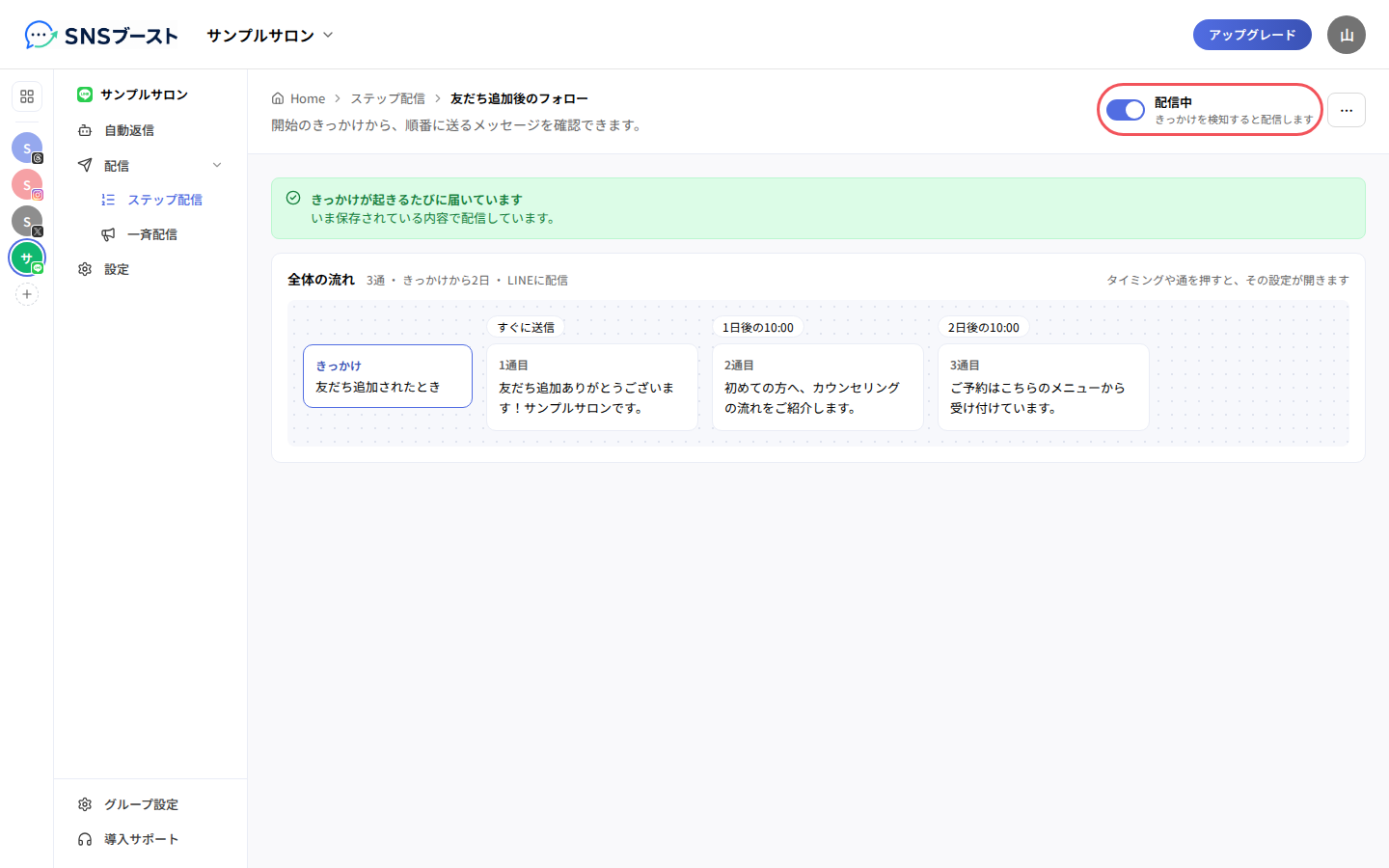
Task: Select the green LINE account avatar
Action: (x=27, y=258)
